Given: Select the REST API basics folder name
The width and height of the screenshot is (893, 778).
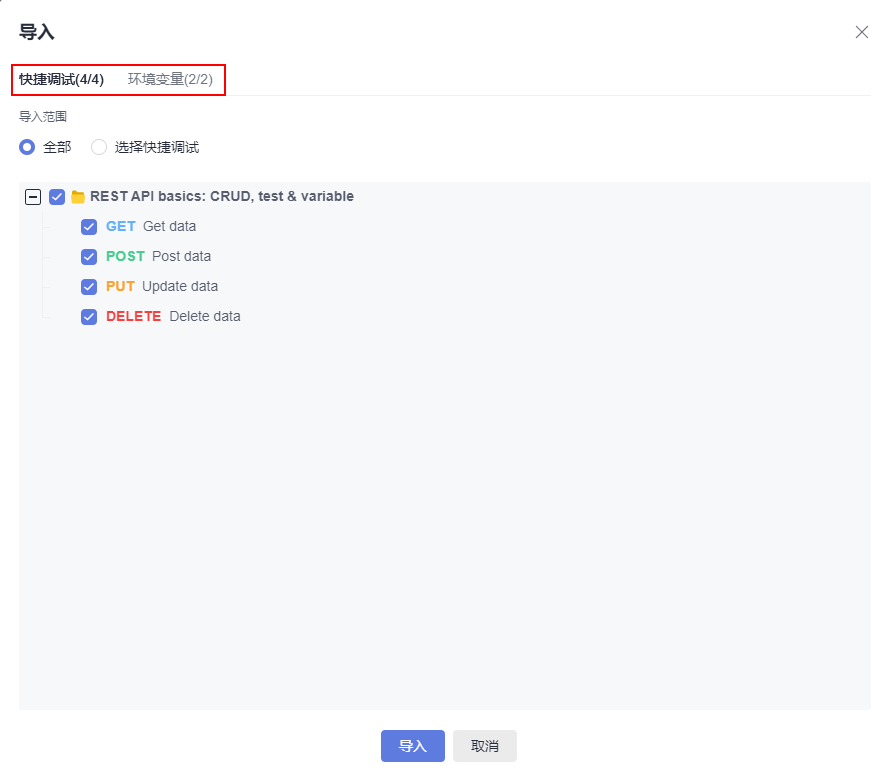Looking at the screenshot, I should 221,196.
